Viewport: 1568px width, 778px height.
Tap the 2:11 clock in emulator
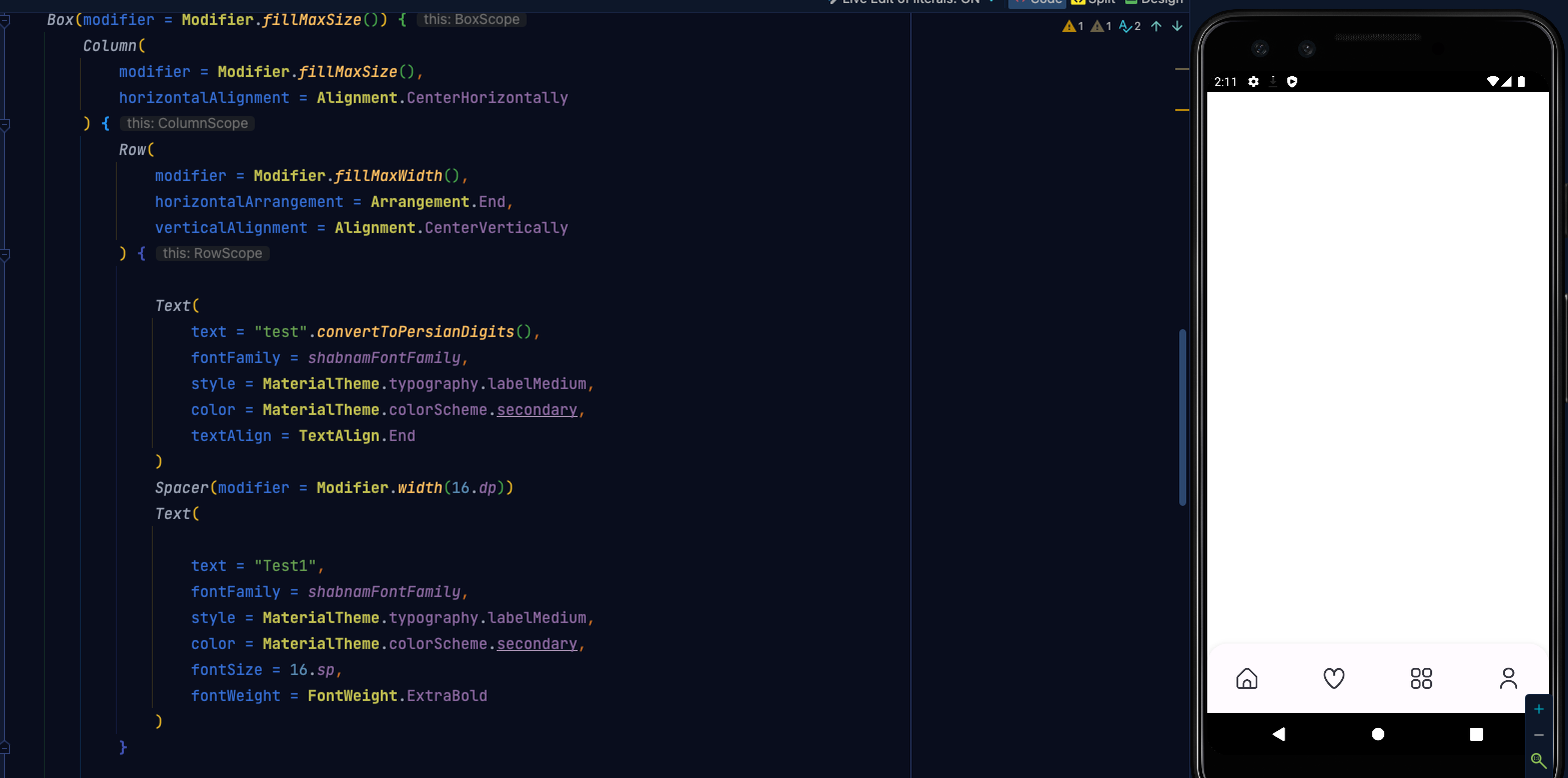1225,82
